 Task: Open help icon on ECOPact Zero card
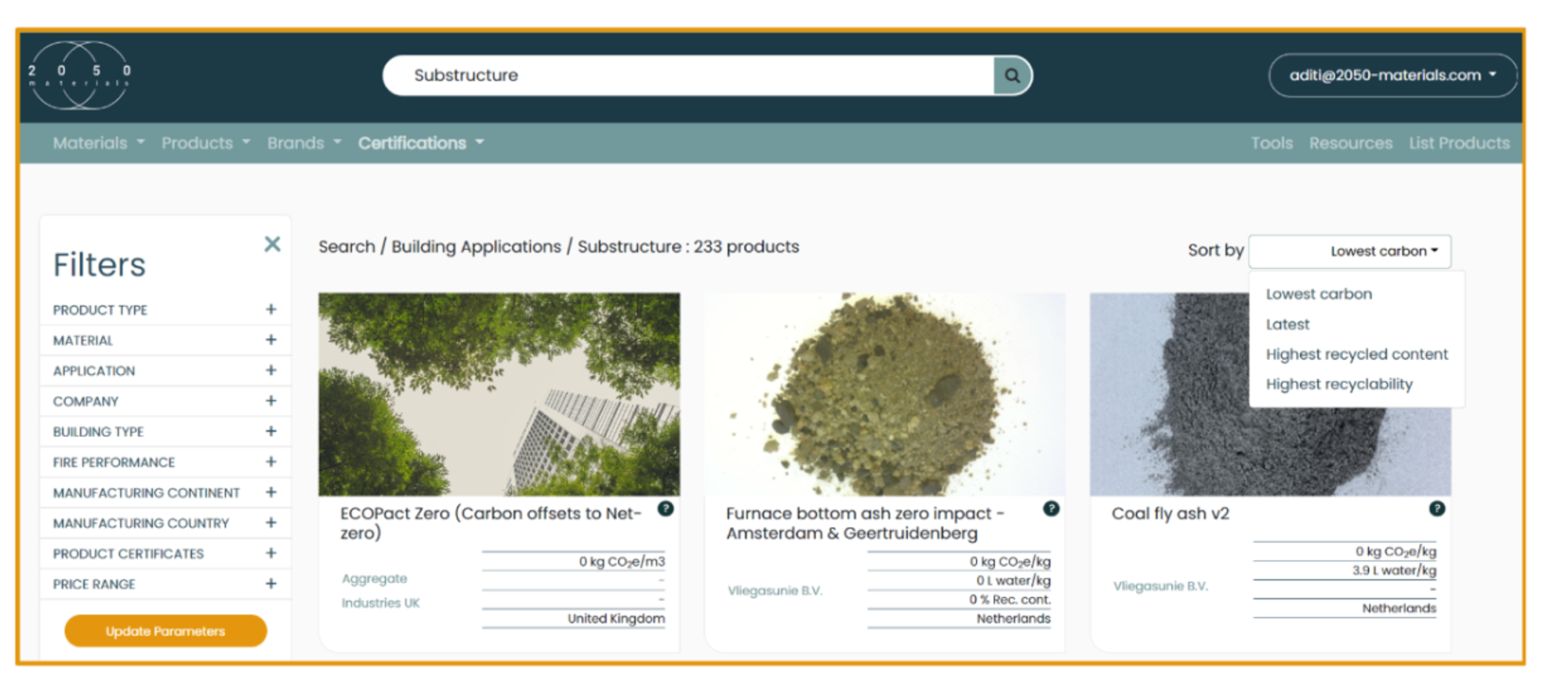click(666, 508)
